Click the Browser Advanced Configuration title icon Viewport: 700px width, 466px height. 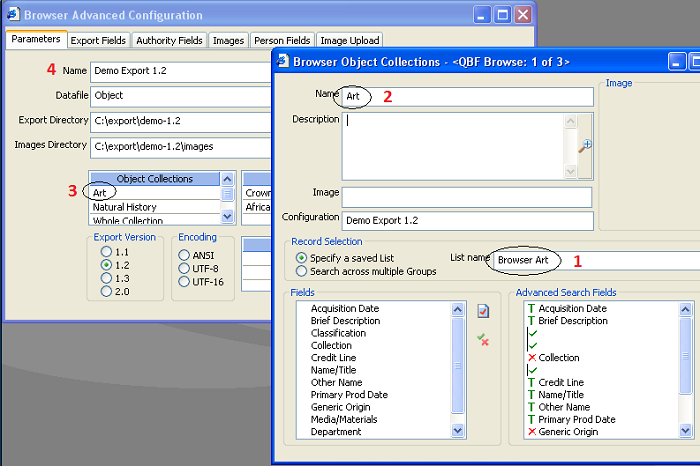(13, 14)
